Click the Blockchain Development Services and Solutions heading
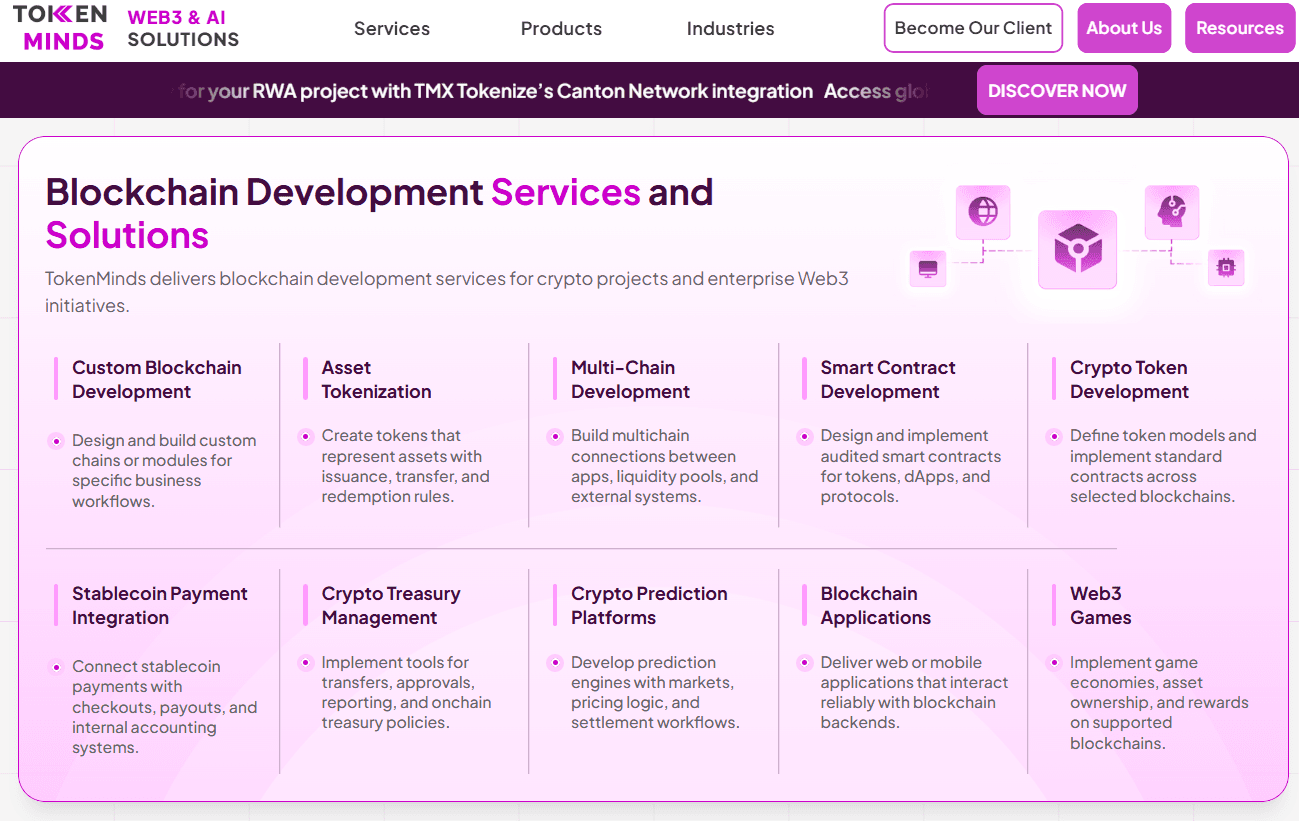The image size is (1299, 821). point(379,213)
